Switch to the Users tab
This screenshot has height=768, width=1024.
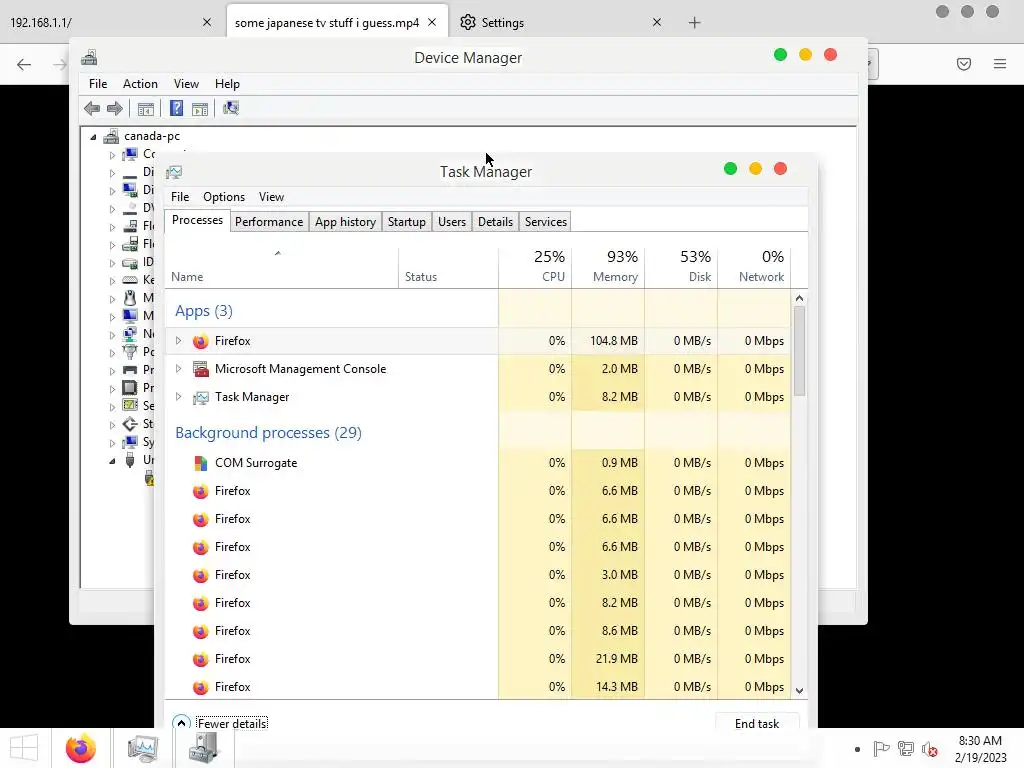tap(452, 222)
